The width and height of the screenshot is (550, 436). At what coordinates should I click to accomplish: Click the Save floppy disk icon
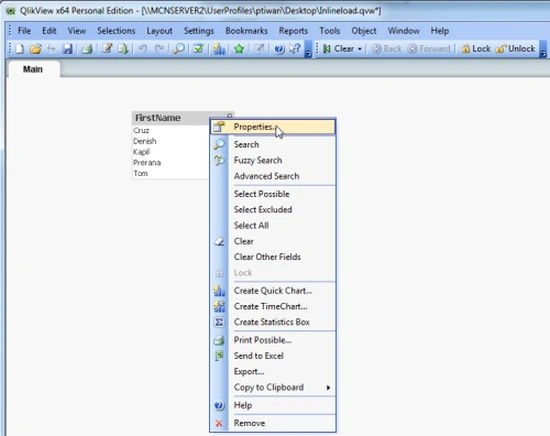pos(67,49)
